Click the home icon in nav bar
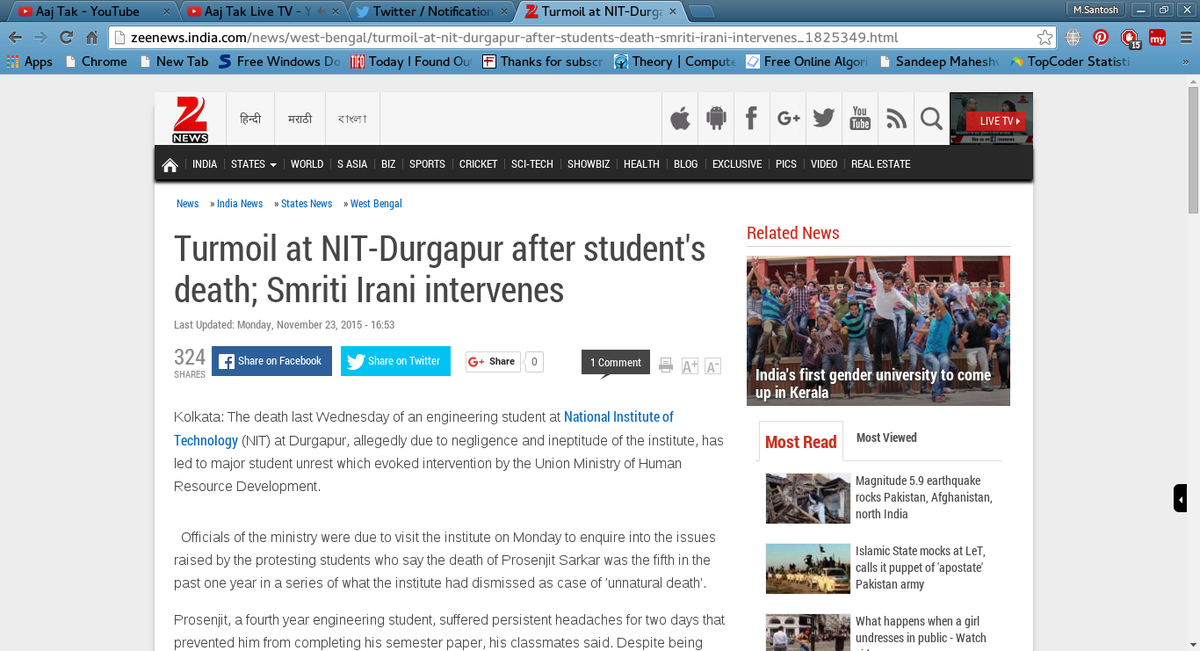 [x=170, y=164]
